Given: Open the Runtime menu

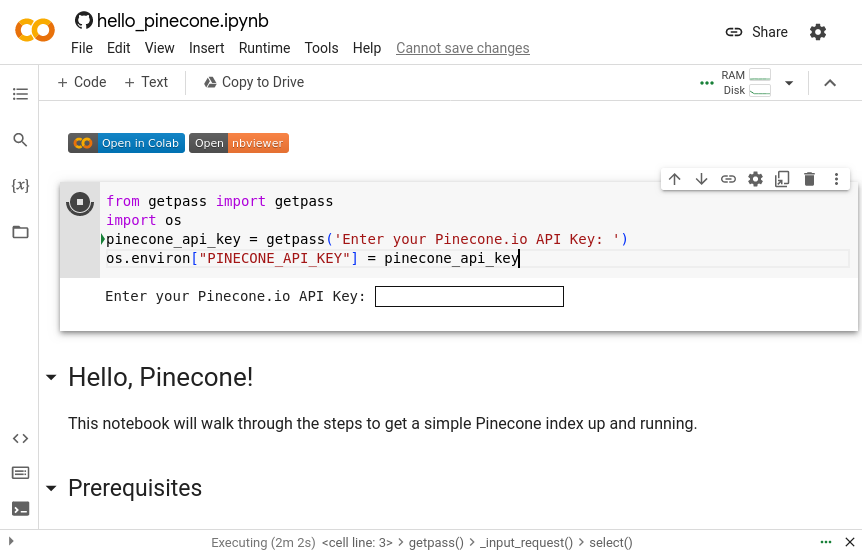Looking at the screenshot, I should coord(264,48).
